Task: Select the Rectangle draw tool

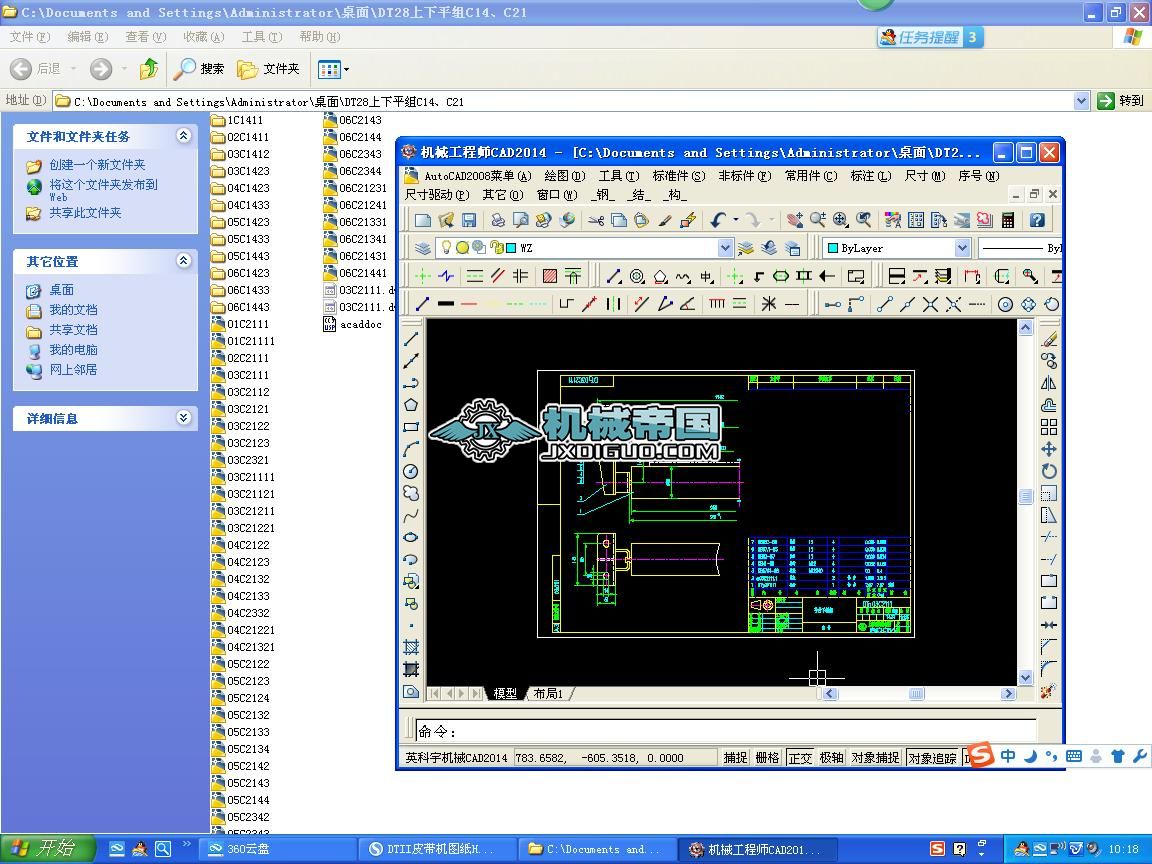Action: pos(411,427)
